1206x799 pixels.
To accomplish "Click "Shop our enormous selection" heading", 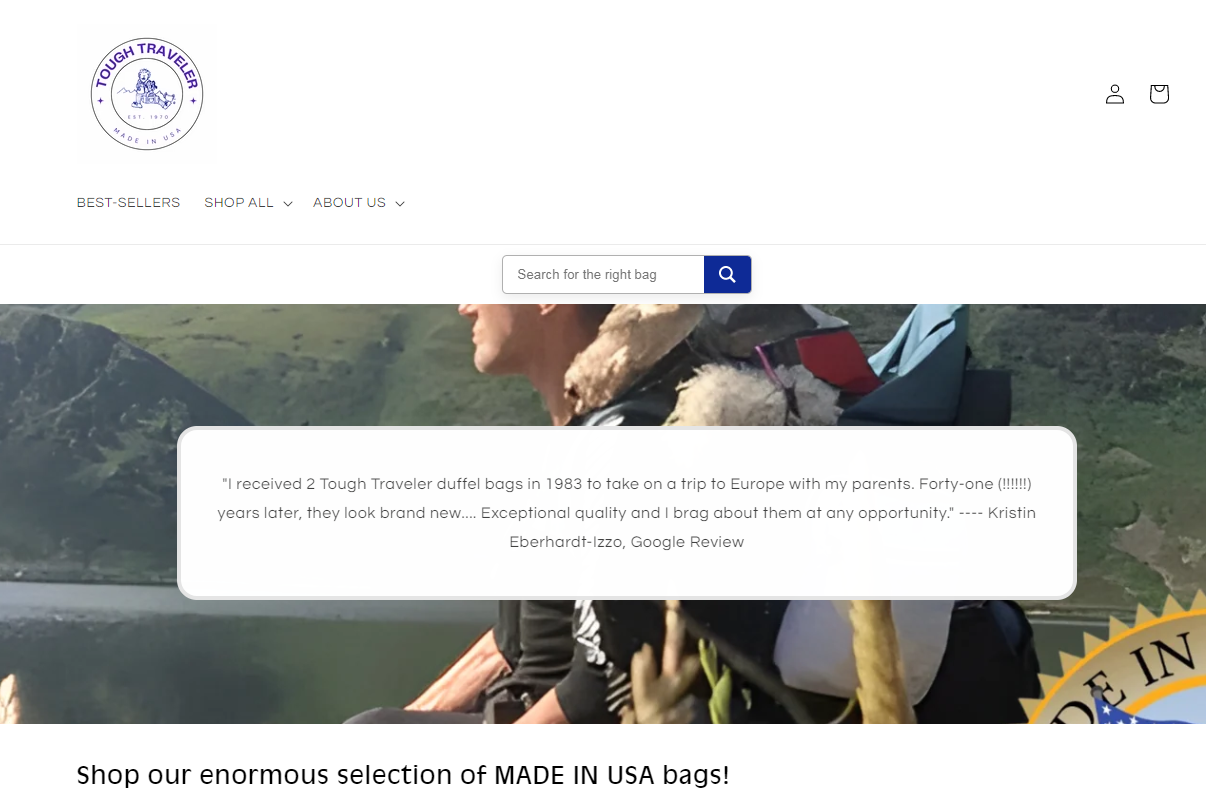I will 403,775.
